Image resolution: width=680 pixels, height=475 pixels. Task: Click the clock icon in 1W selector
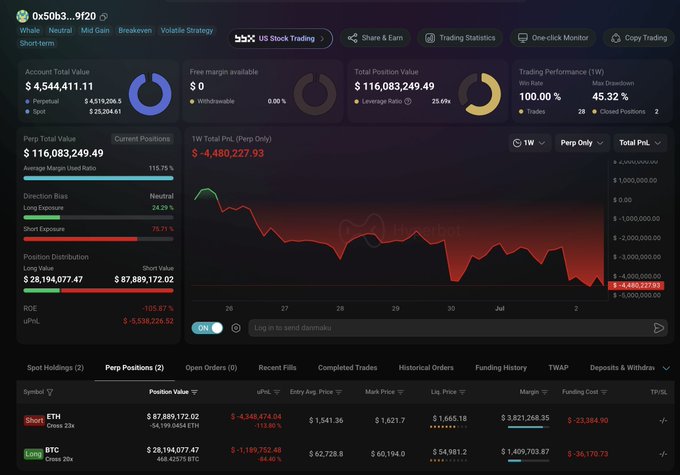point(517,143)
